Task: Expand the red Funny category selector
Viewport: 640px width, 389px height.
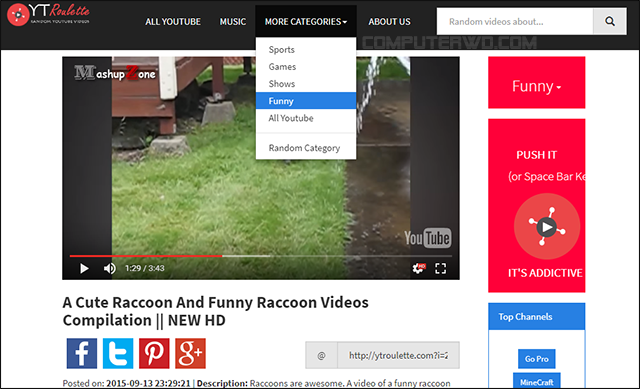Action: click(536, 82)
